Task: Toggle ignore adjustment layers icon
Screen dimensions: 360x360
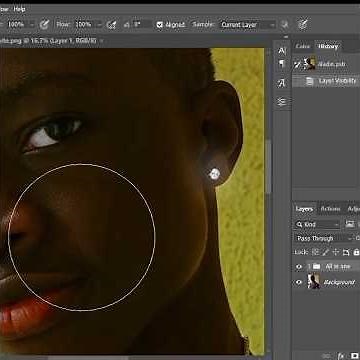Action: click(284, 24)
